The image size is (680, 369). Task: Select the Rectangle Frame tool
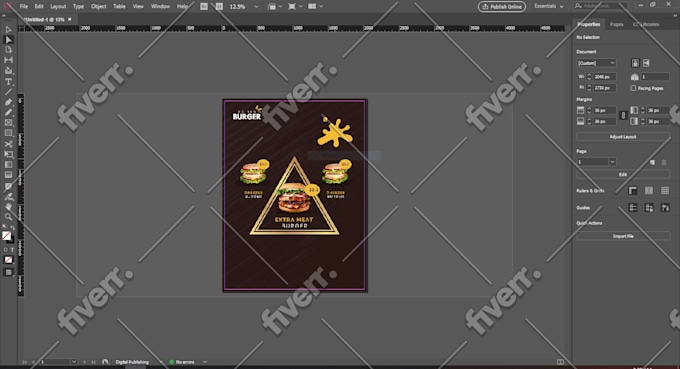(8, 123)
